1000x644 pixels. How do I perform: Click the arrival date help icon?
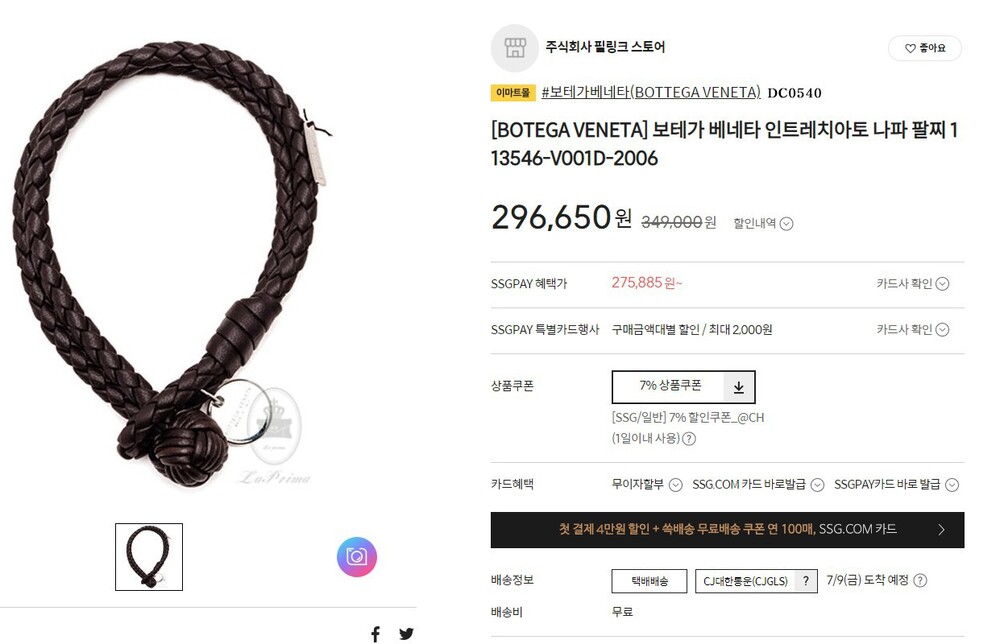coord(920,580)
